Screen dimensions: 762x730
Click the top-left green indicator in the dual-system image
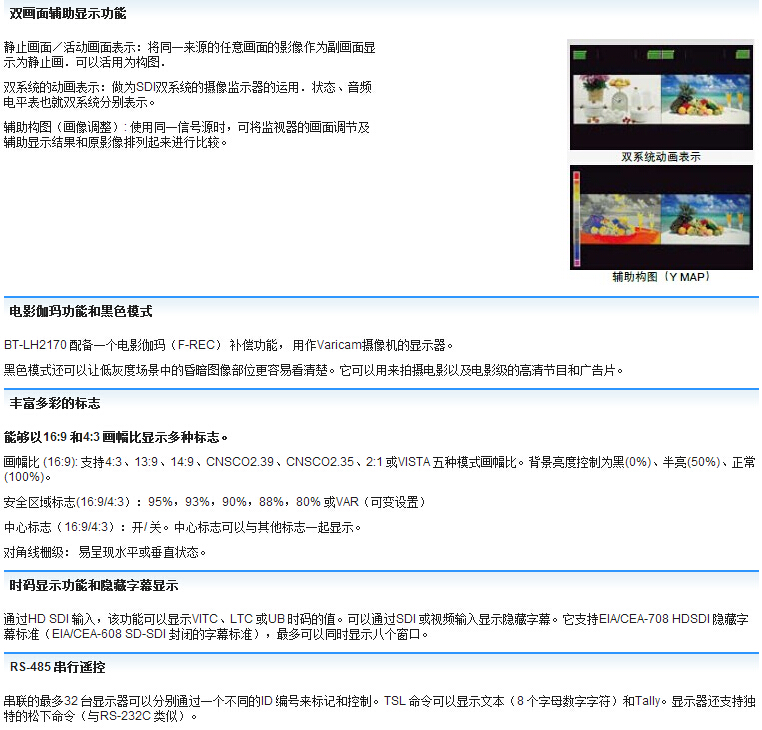click(581, 55)
